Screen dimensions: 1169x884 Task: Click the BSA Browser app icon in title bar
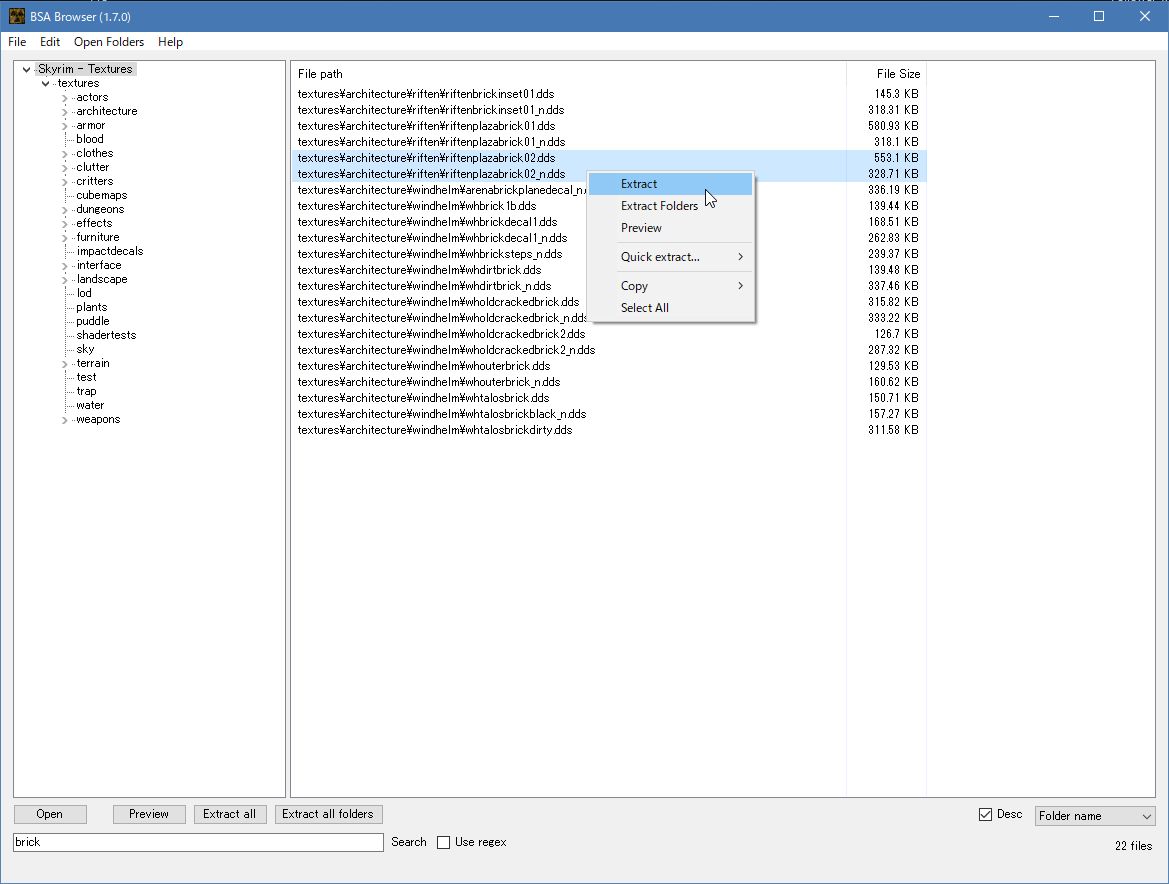(x=16, y=16)
